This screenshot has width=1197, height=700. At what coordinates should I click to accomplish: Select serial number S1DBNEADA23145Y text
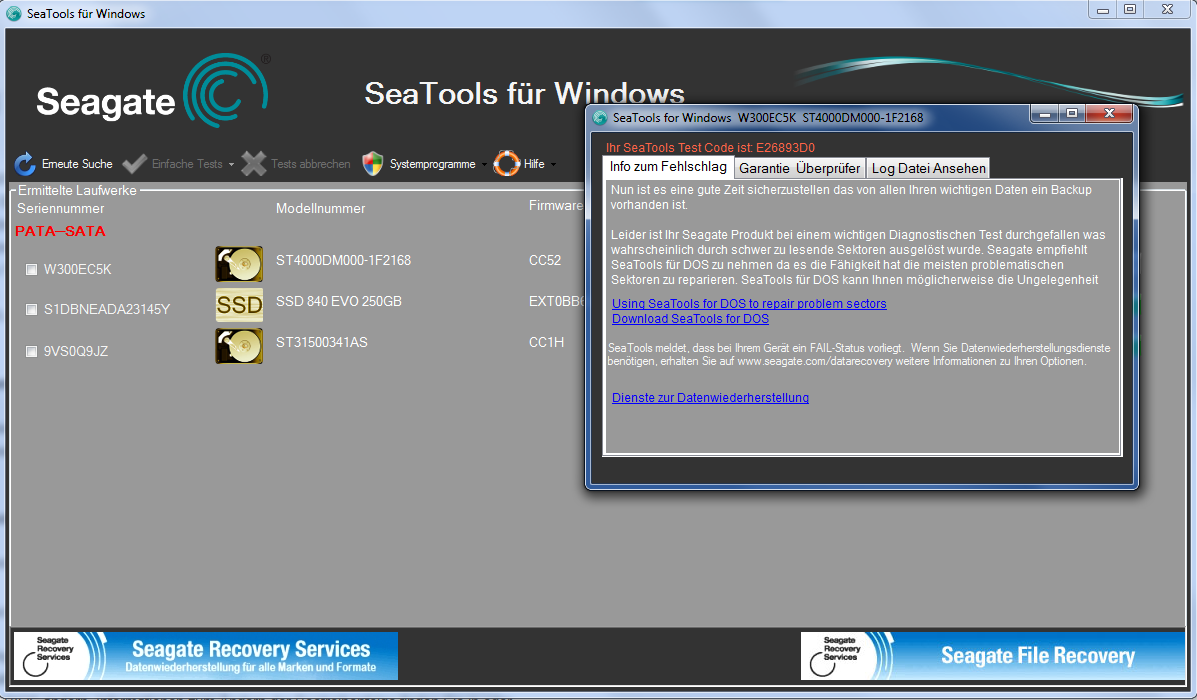(107, 309)
